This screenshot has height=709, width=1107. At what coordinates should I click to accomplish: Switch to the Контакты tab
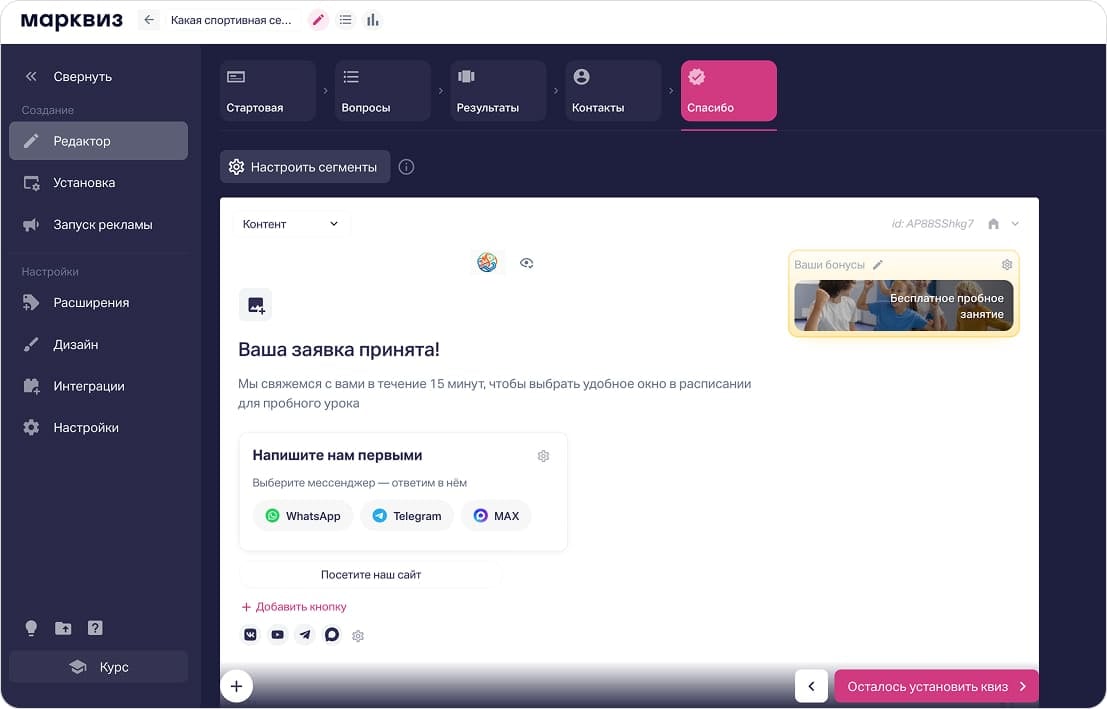[x=613, y=90]
